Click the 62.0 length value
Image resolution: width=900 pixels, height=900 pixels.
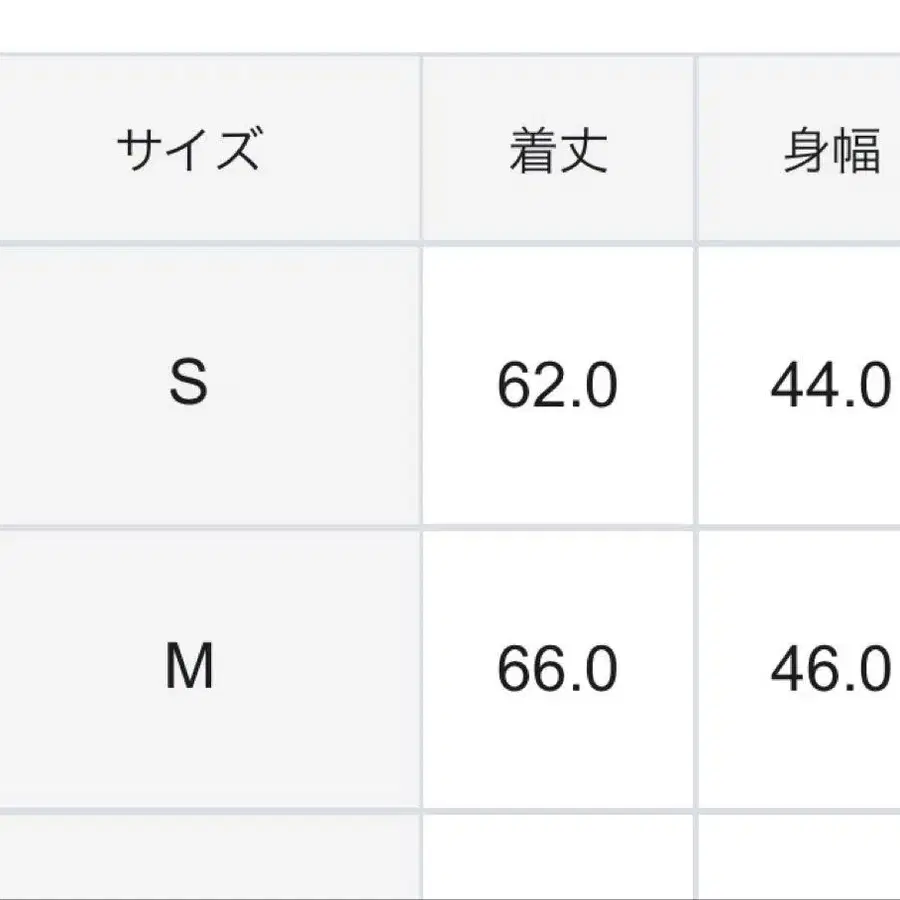point(557,387)
